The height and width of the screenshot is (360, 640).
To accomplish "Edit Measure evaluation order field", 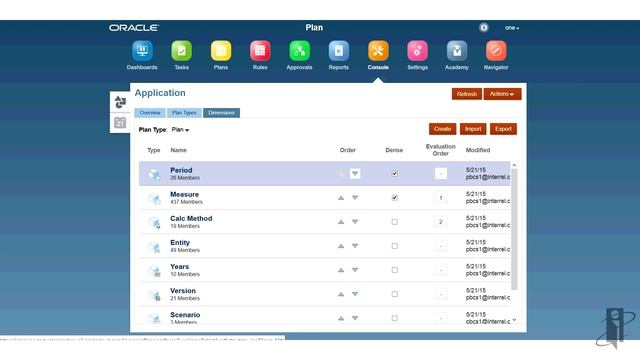I will tap(440, 198).
